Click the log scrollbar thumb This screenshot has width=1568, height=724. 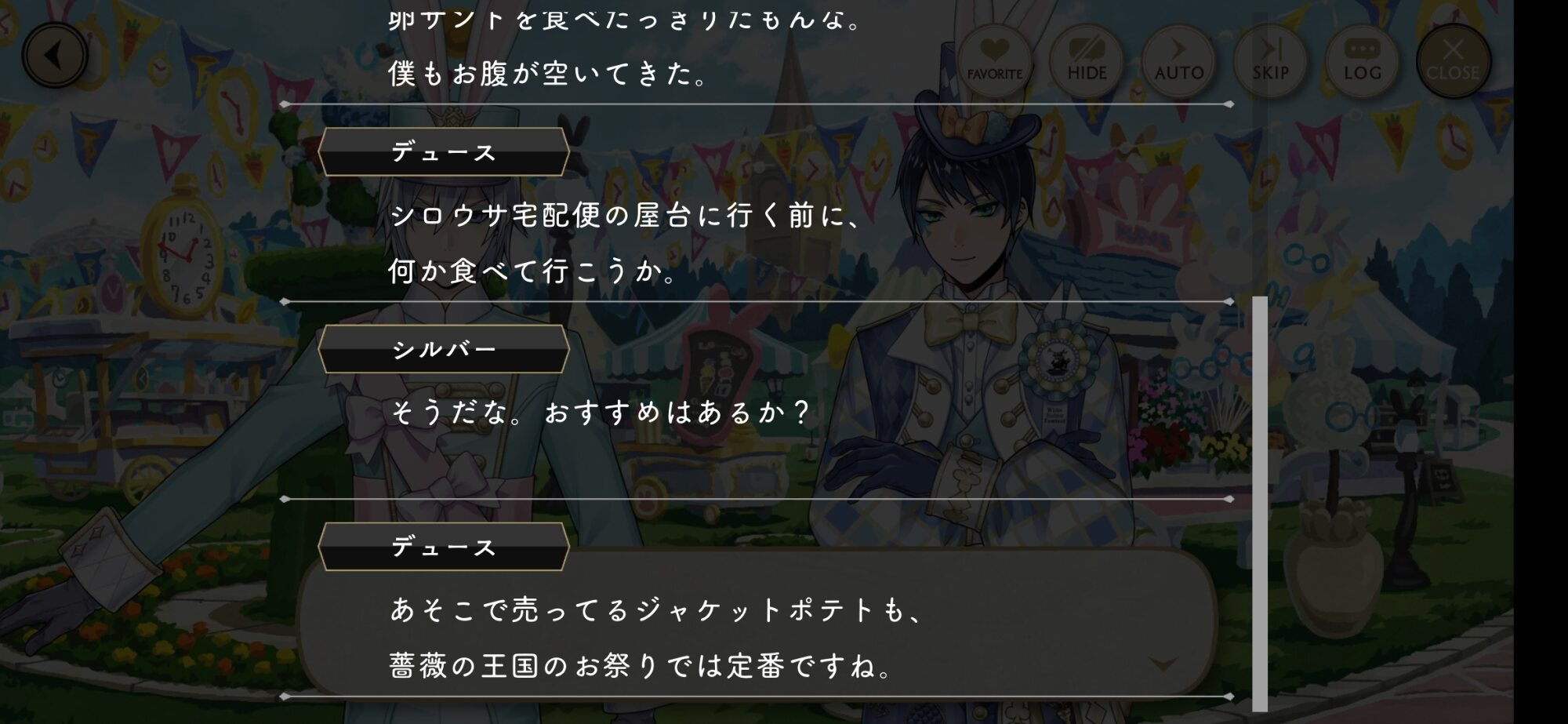tap(1260, 504)
